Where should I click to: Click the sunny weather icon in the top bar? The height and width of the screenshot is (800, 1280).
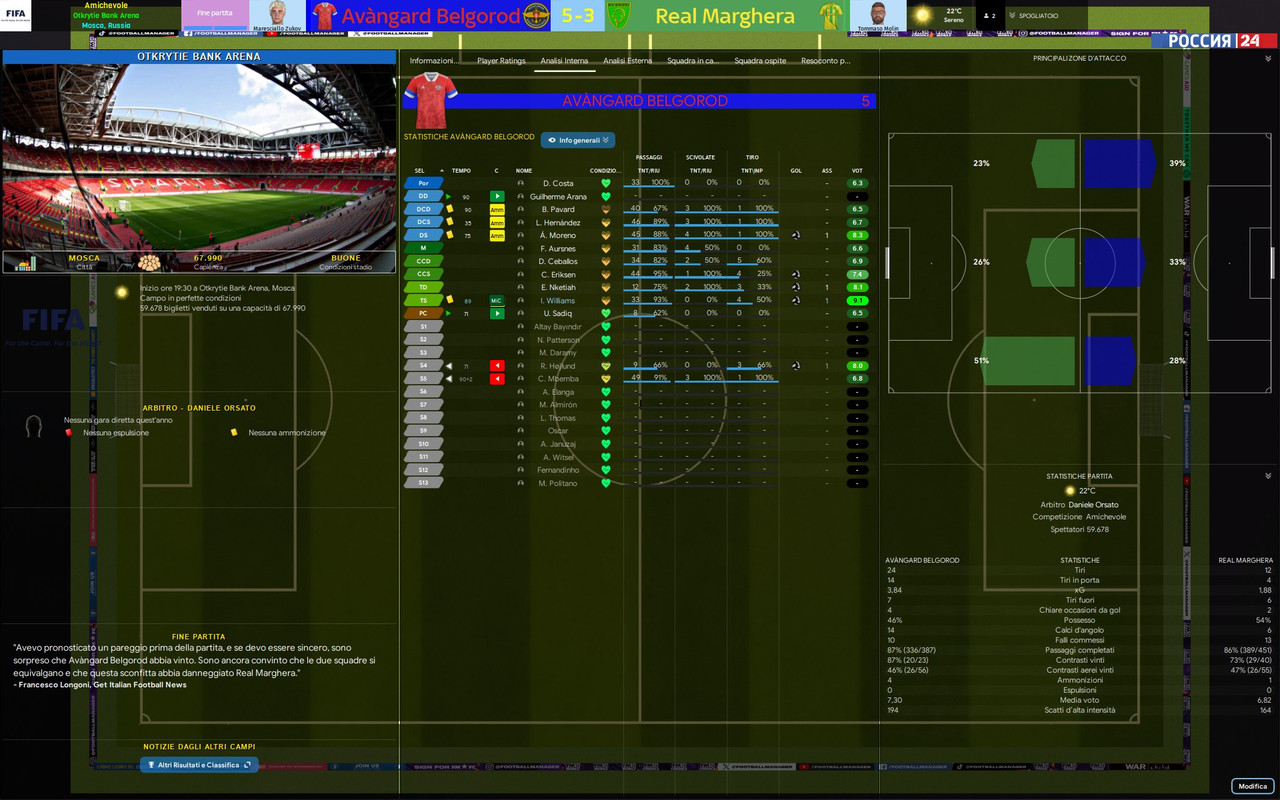[922, 16]
